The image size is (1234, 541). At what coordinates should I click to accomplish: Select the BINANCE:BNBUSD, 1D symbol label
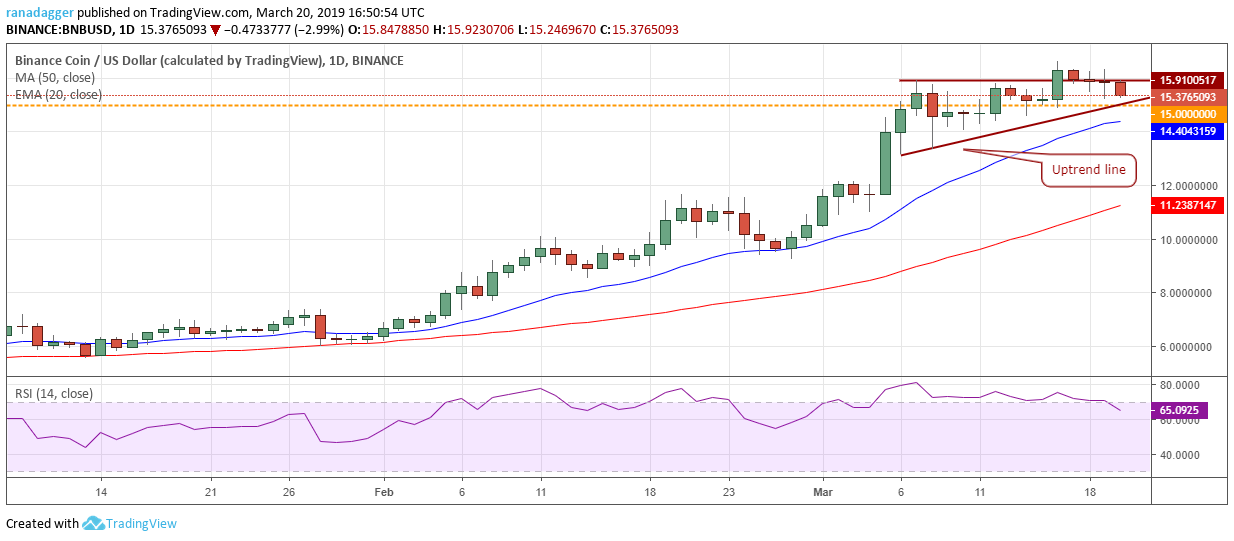(x=73, y=29)
